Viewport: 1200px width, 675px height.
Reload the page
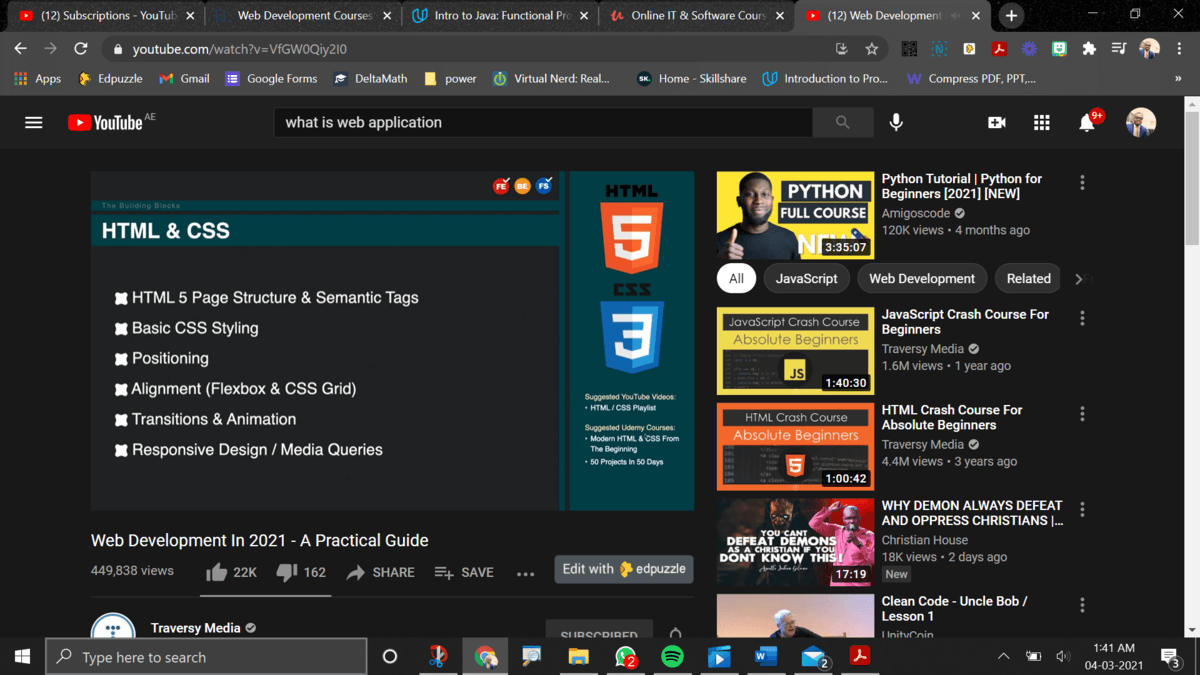coord(81,49)
